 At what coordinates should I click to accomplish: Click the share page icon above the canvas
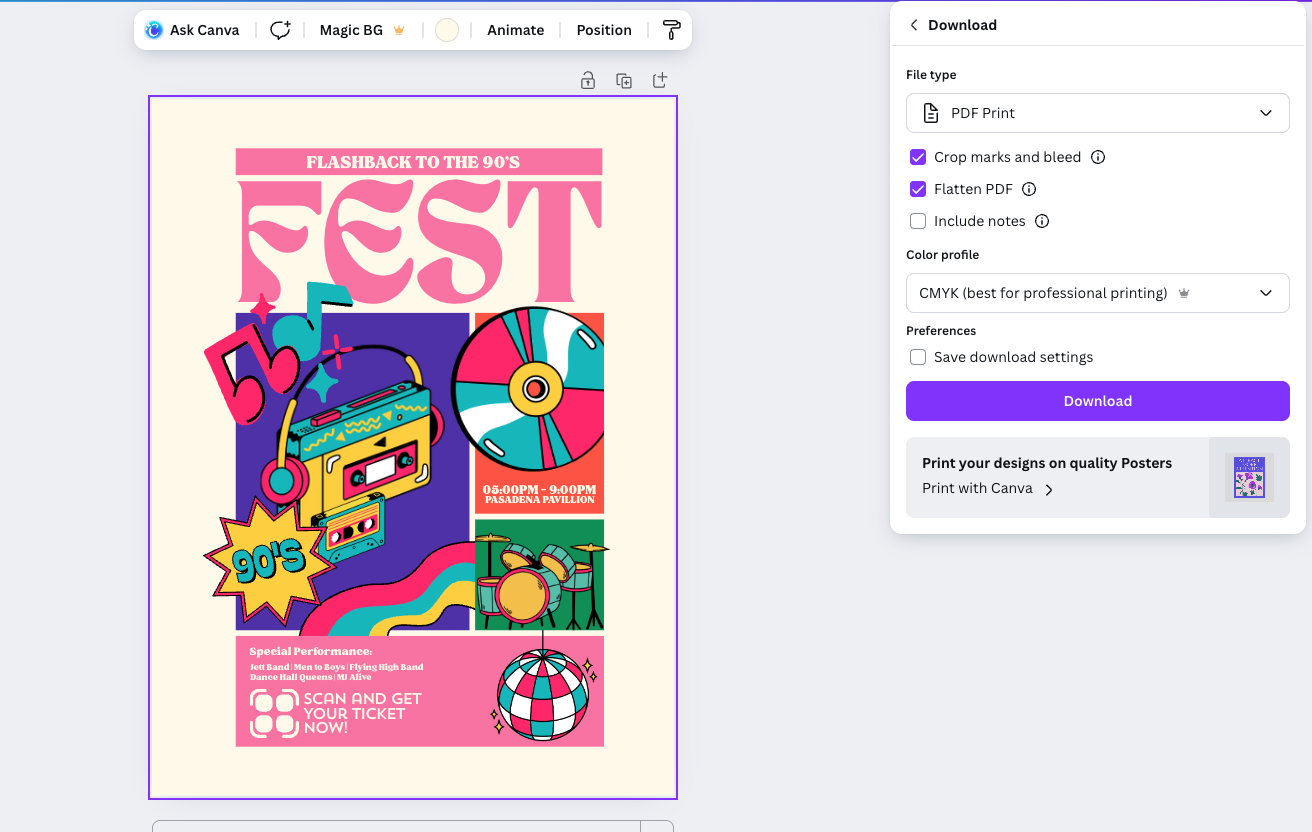tap(660, 80)
